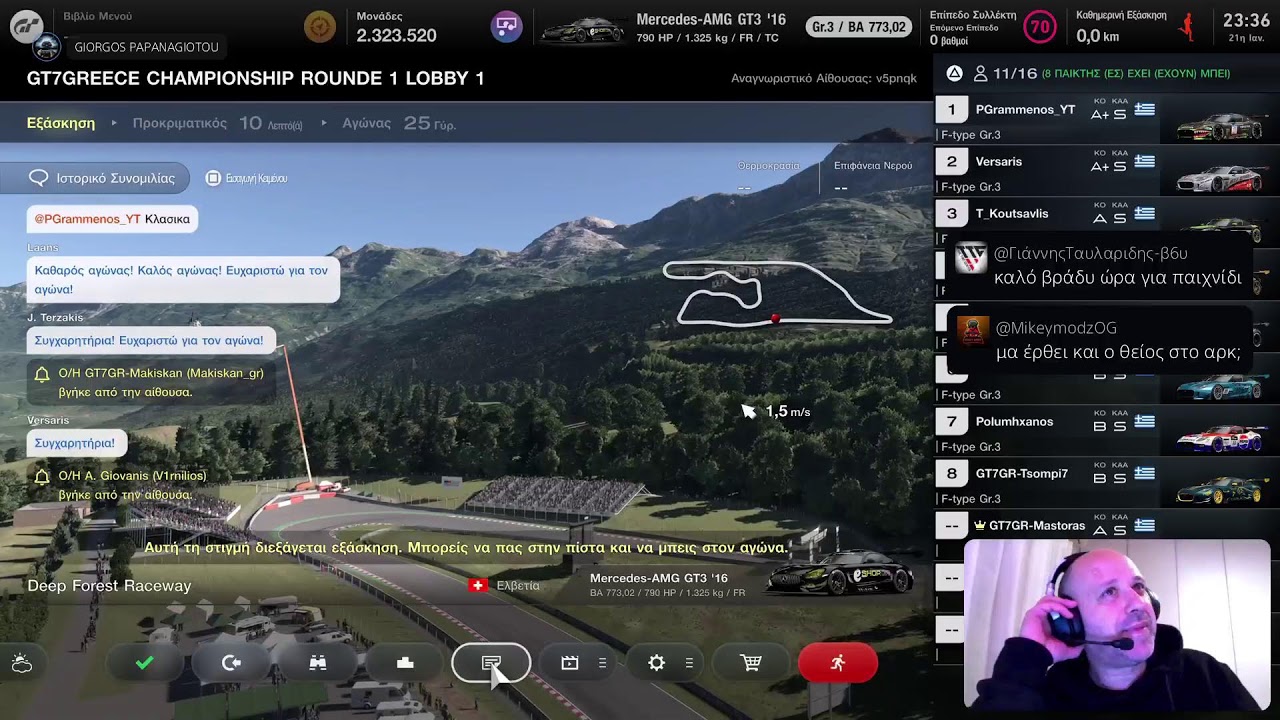
Task: Click the gold credits coin icon
Action: tap(320, 26)
